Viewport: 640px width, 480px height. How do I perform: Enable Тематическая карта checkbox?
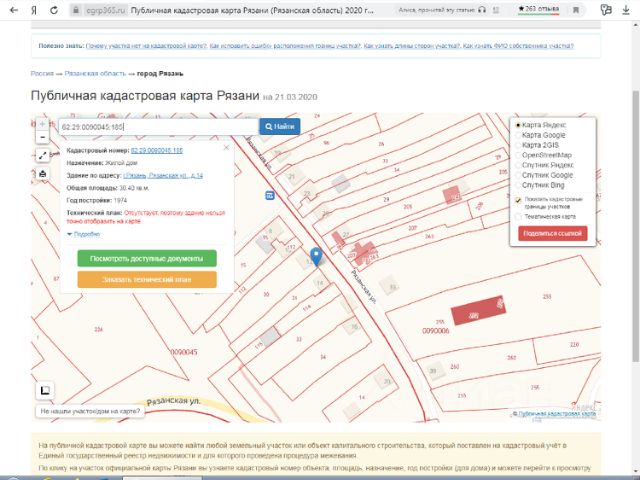[x=517, y=216]
